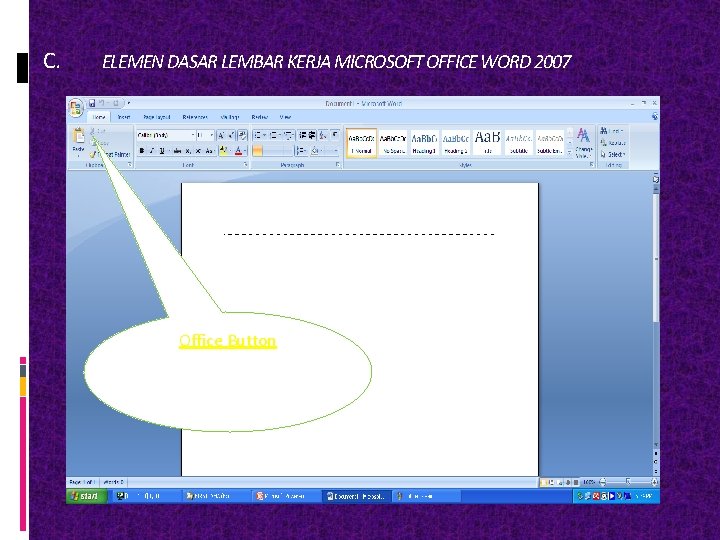Click the Change Styles button
The image size is (720, 540).
click(584, 143)
